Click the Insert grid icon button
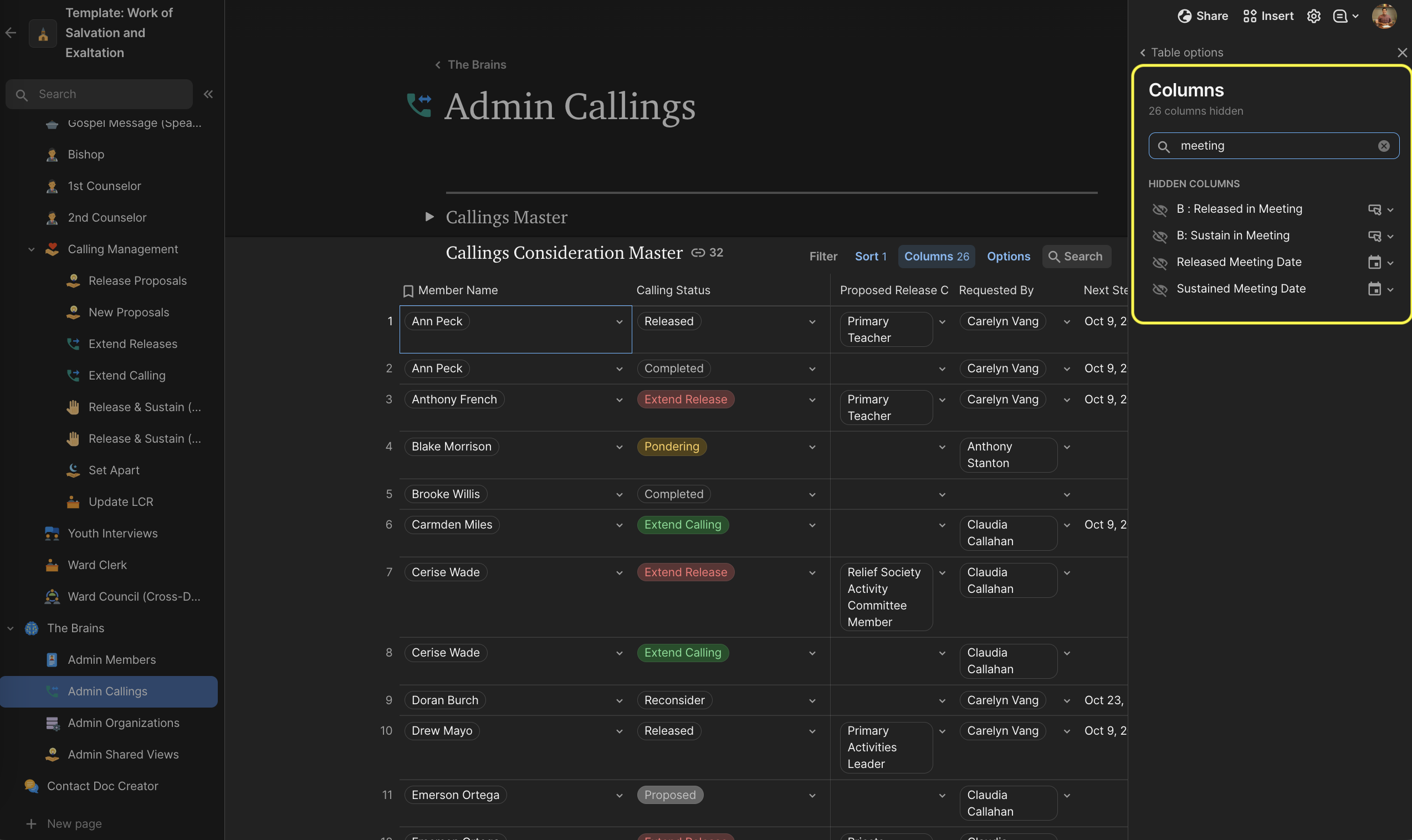 [x=1268, y=17]
